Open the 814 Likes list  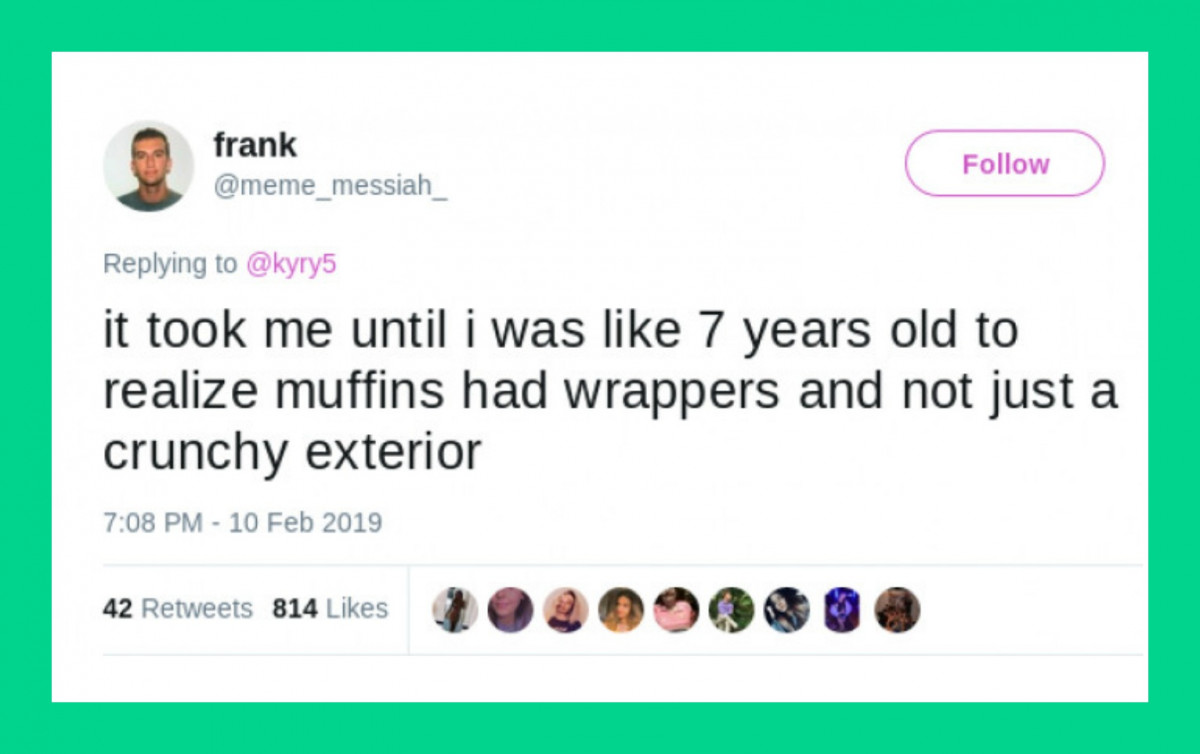(x=328, y=608)
